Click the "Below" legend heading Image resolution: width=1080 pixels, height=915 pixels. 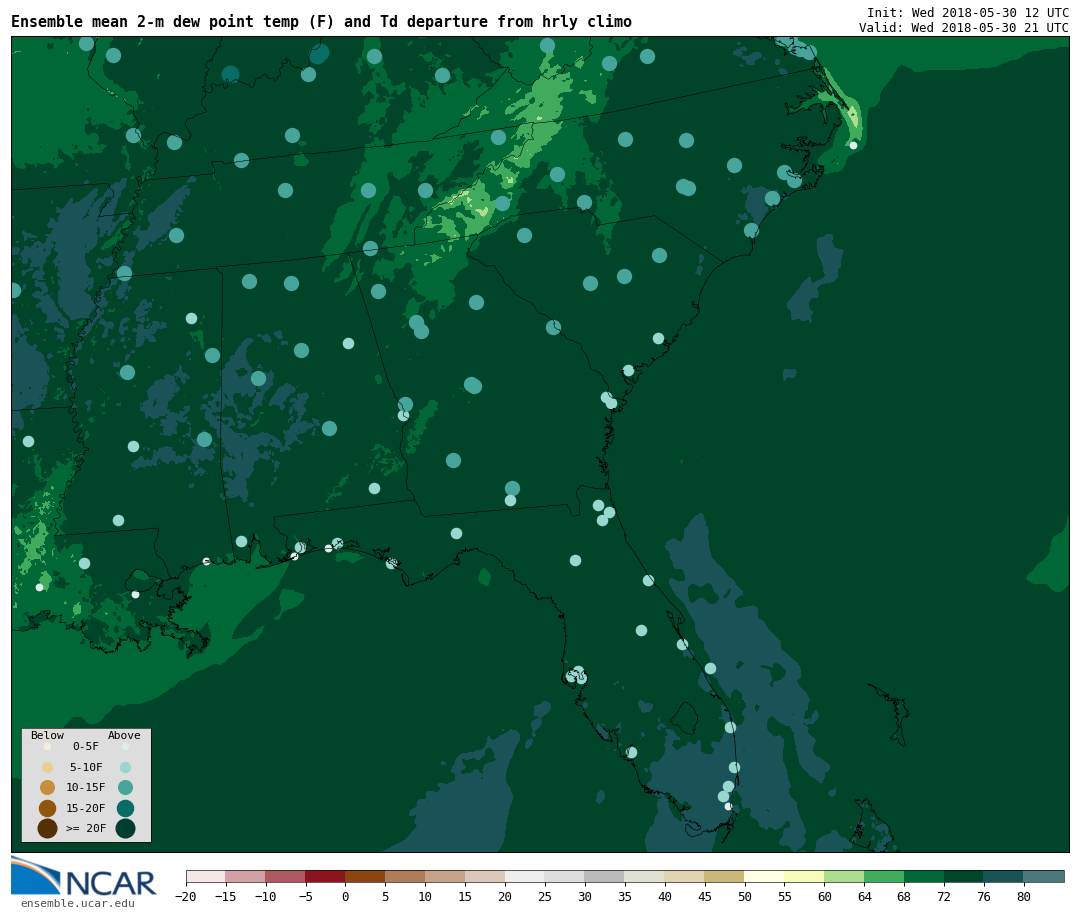(48, 735)
